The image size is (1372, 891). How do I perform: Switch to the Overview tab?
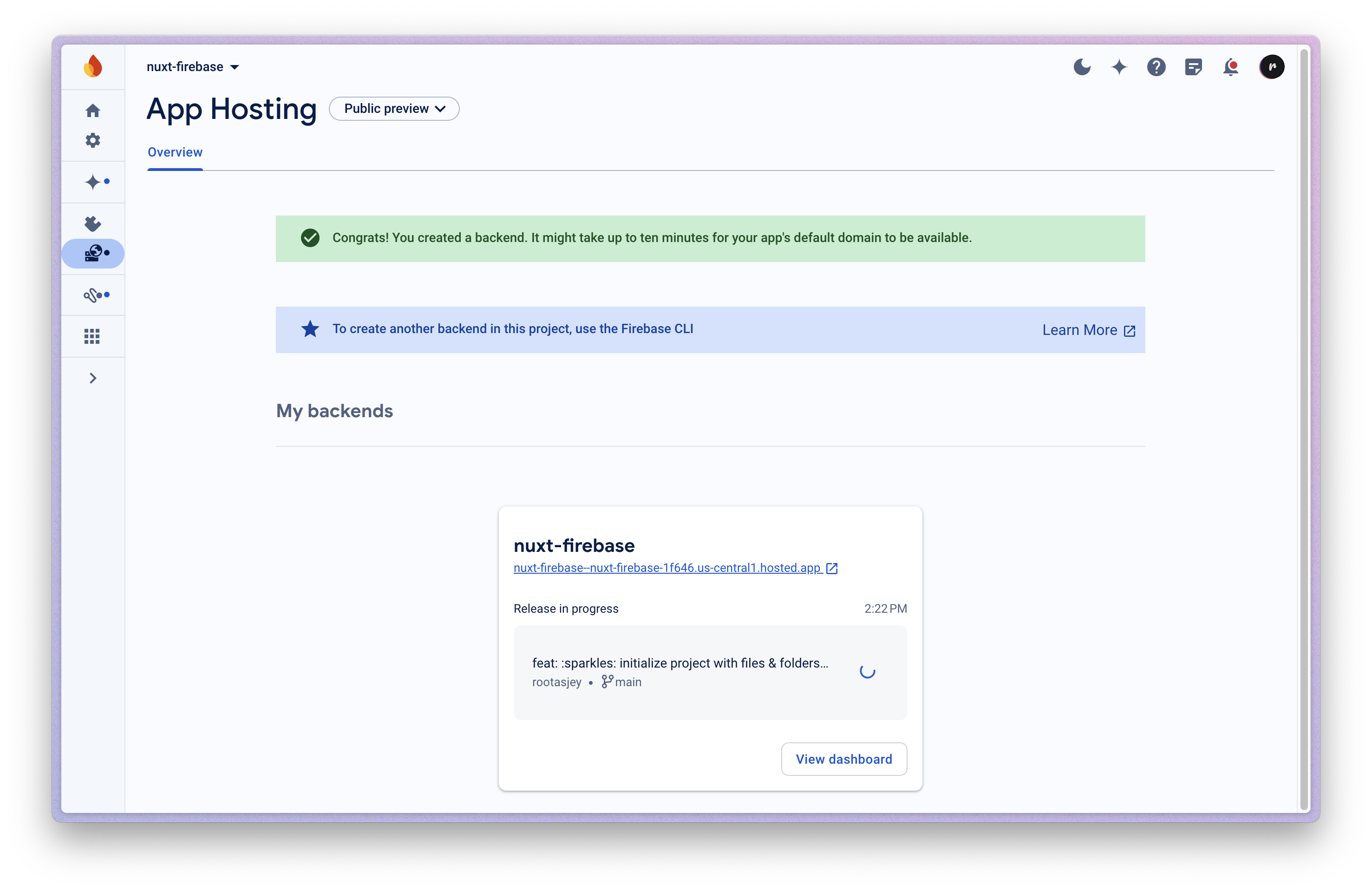click(175, 151)
